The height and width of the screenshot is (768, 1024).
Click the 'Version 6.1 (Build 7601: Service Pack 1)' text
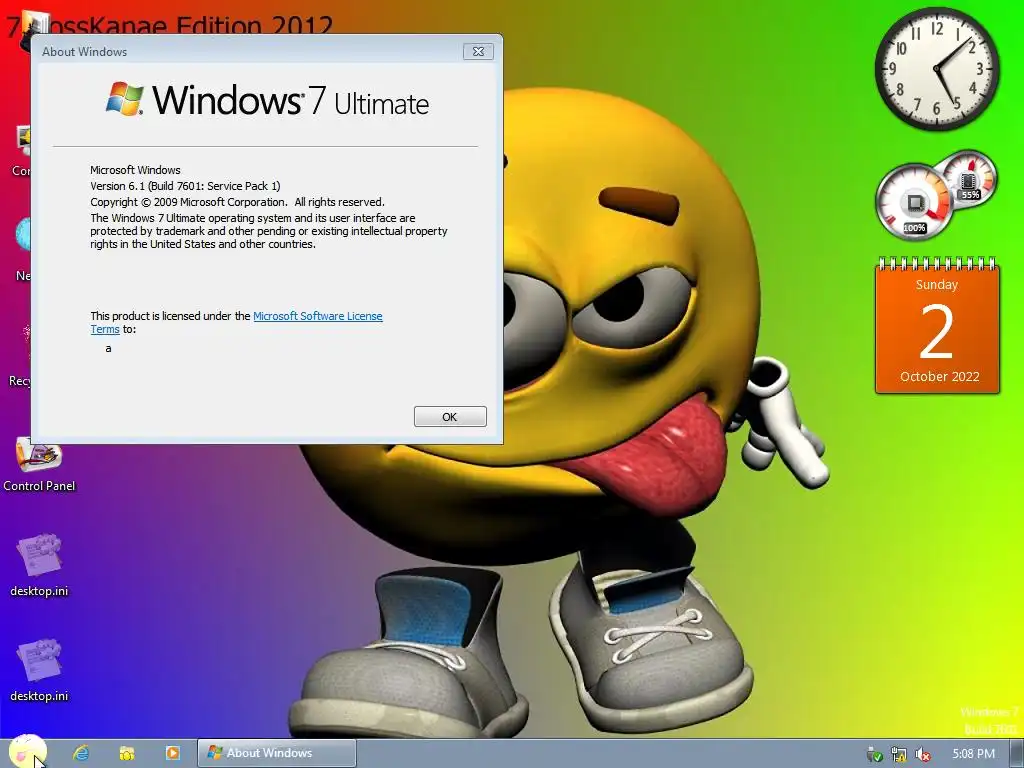[185, 186]
